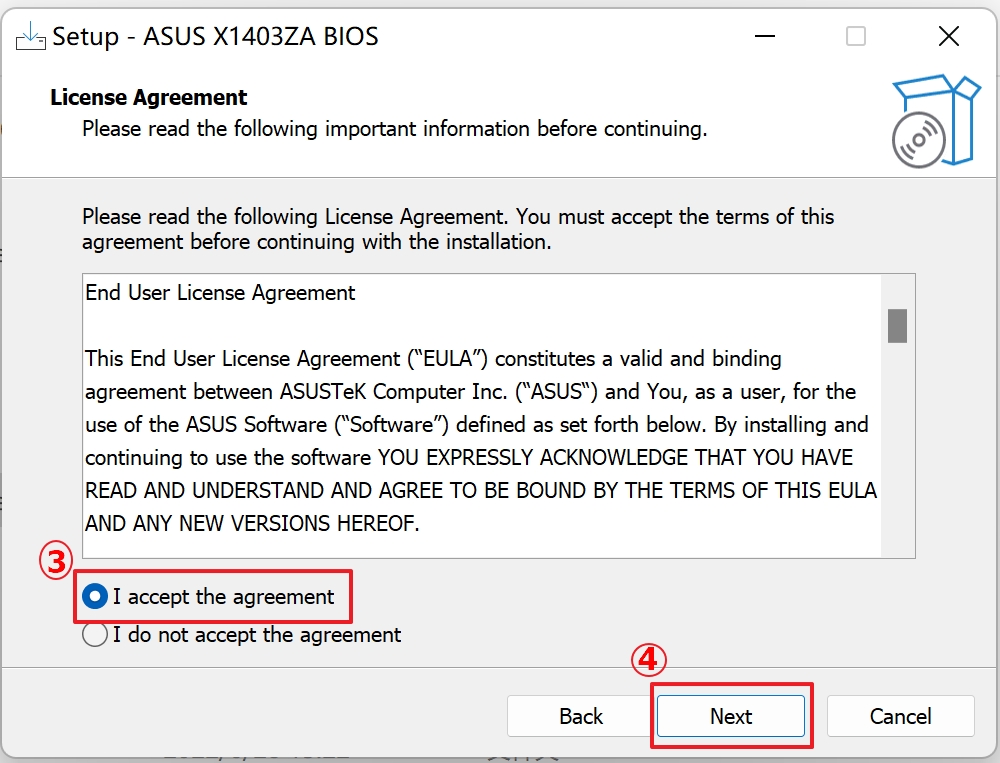Close the Setup window with X
Viewport: 1000px width, 763px height.
949,37
